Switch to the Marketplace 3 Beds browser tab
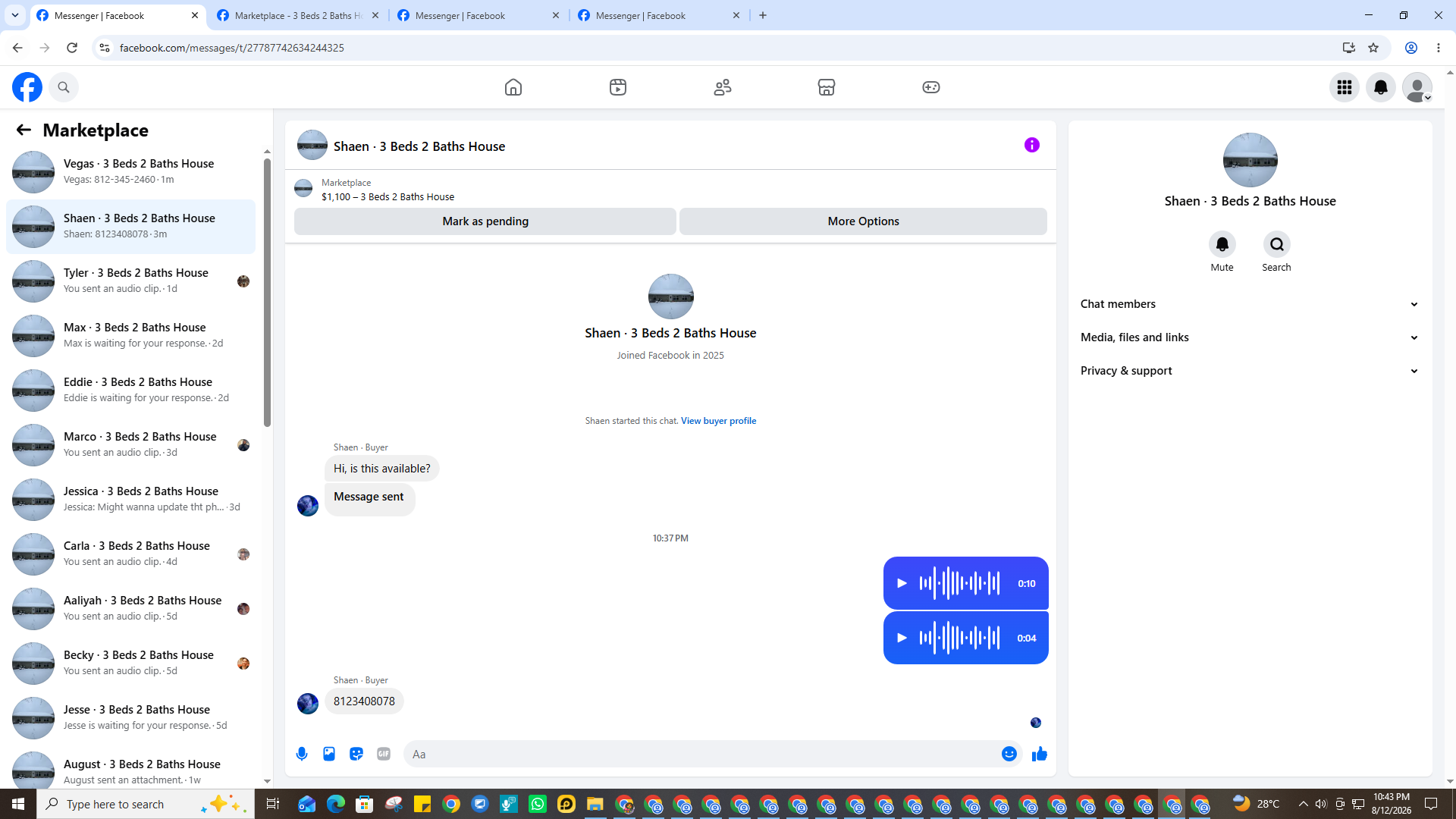Image resolution: width=1456 pixels, height=819 pixels. [x=298, y=15]
